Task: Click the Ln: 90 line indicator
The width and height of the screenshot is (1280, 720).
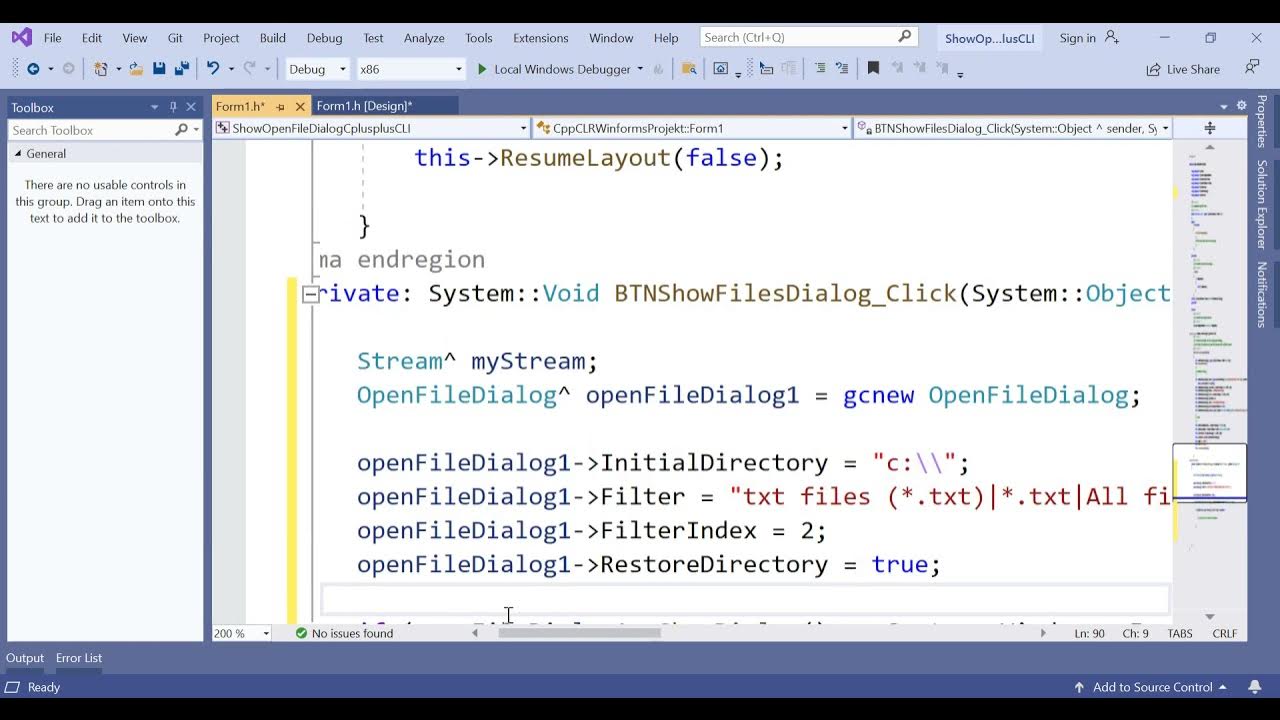Action: tap(1089, 633)
